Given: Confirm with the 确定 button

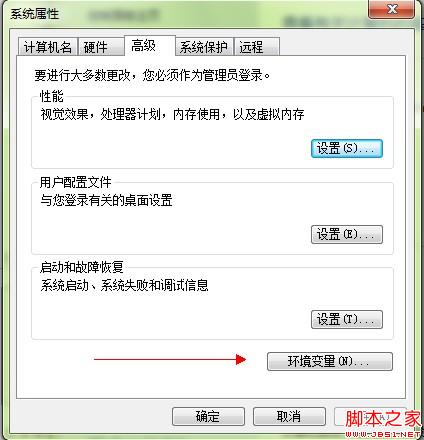Looking at the screenshot, I should click(208, 416).
